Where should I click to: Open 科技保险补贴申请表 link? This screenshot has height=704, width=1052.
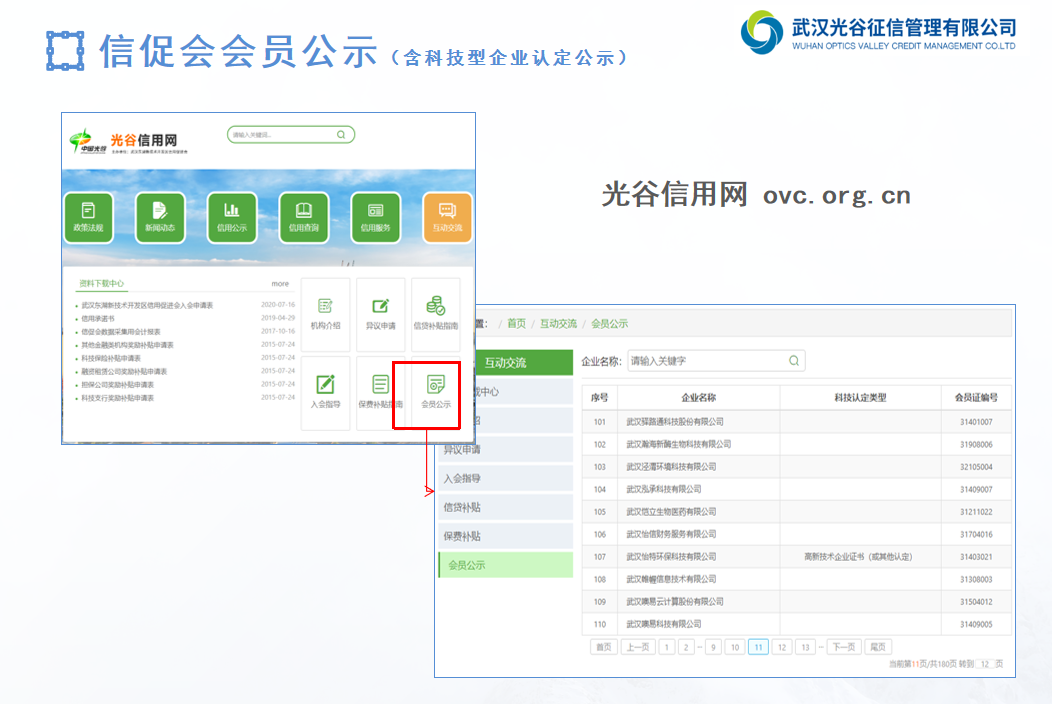[x=111, y=358]
